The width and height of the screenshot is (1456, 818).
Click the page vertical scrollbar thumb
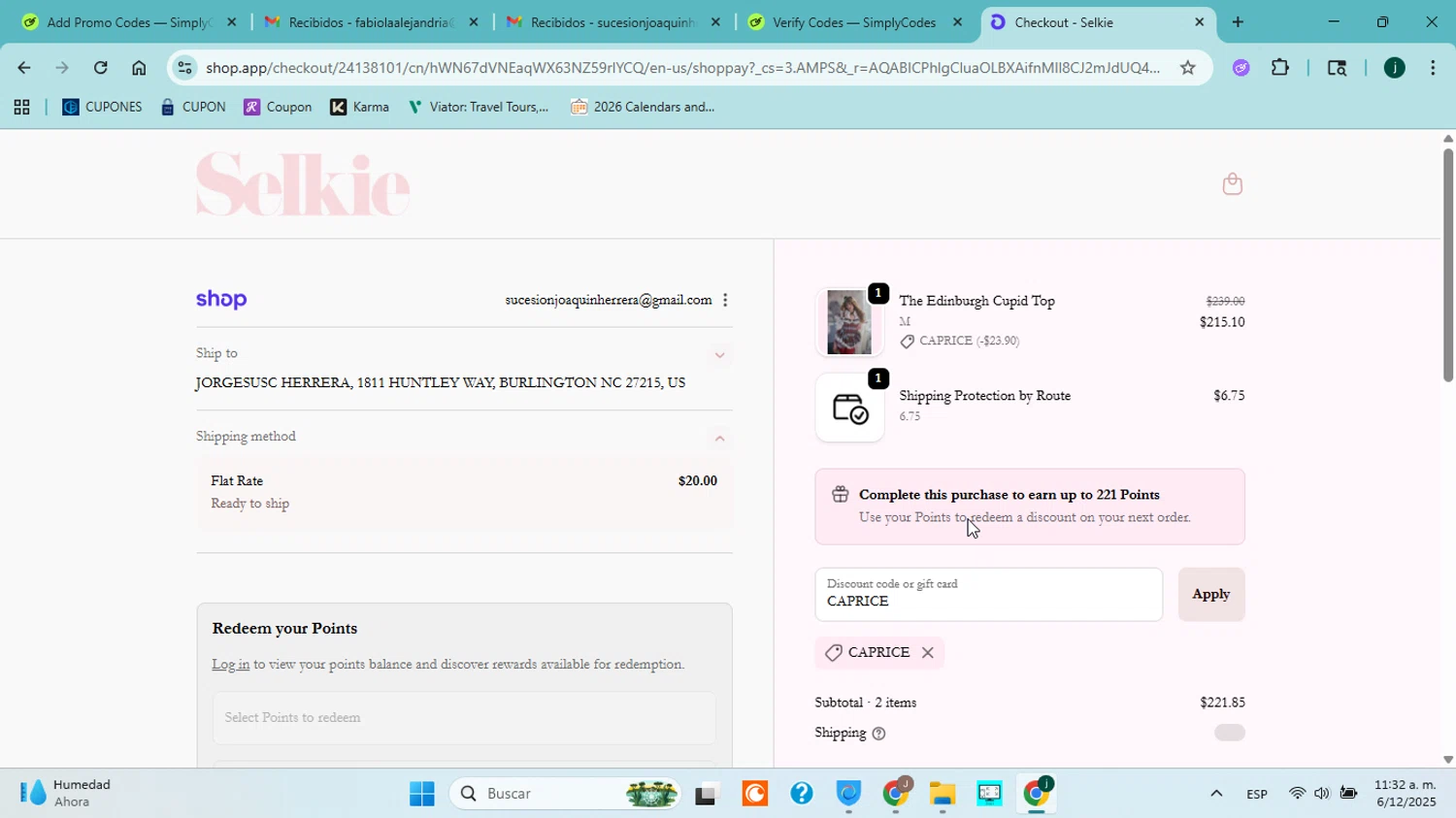tap(1447, 266)
